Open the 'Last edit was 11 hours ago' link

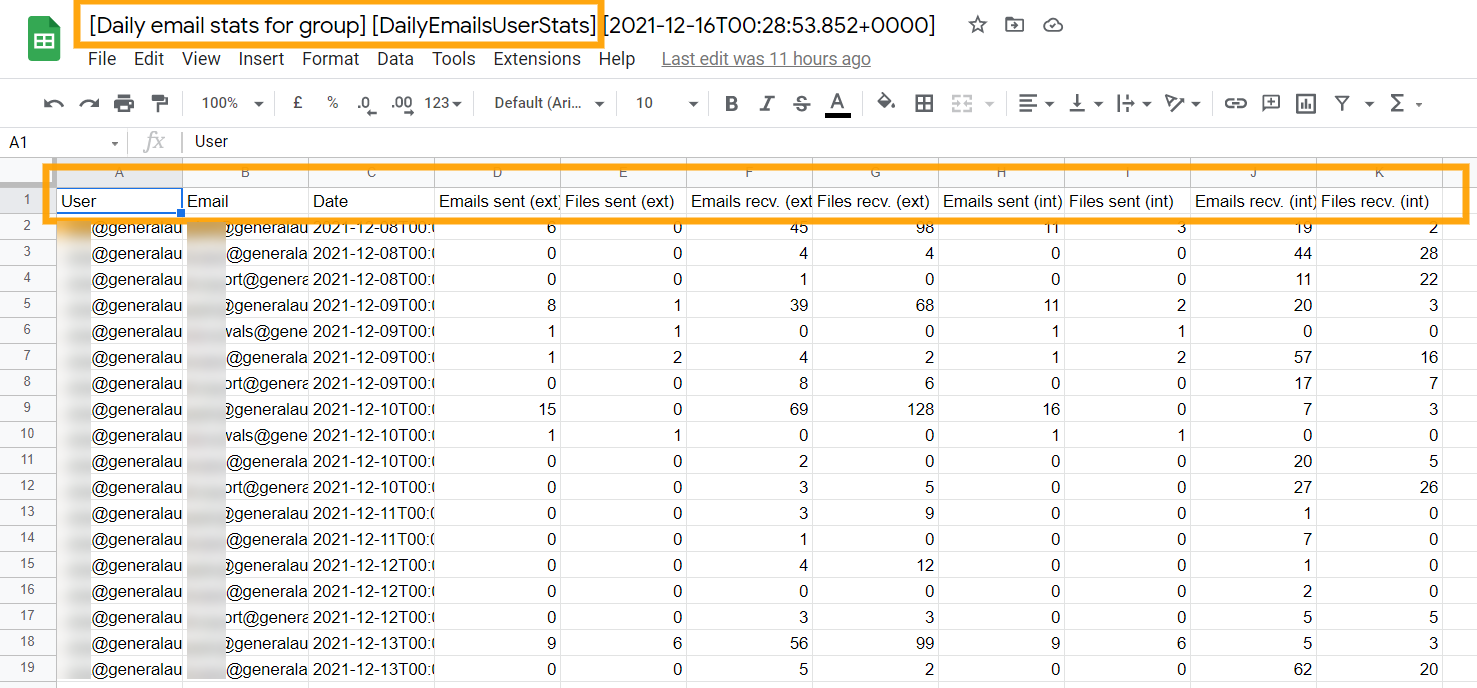(x=766, y=59)
